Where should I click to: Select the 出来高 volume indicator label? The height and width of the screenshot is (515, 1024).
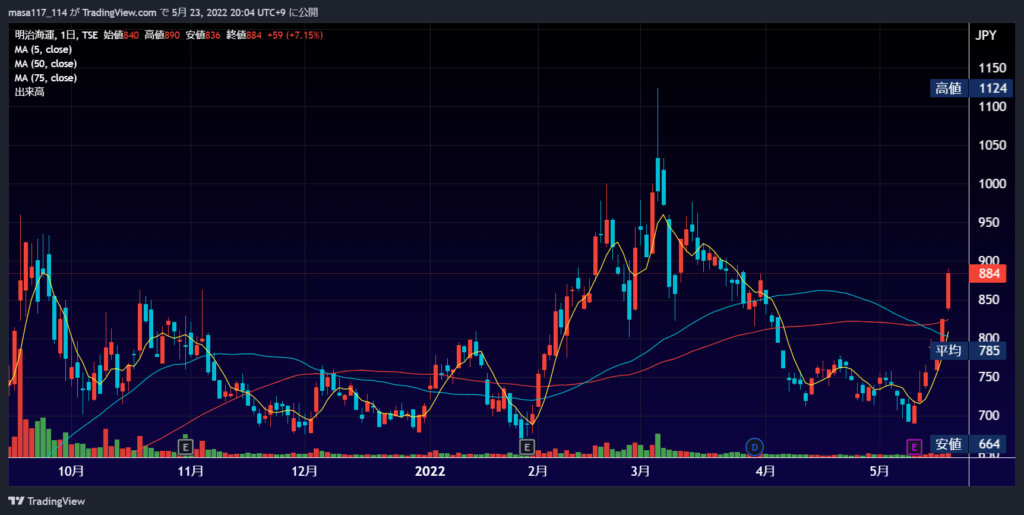(29, 92)
